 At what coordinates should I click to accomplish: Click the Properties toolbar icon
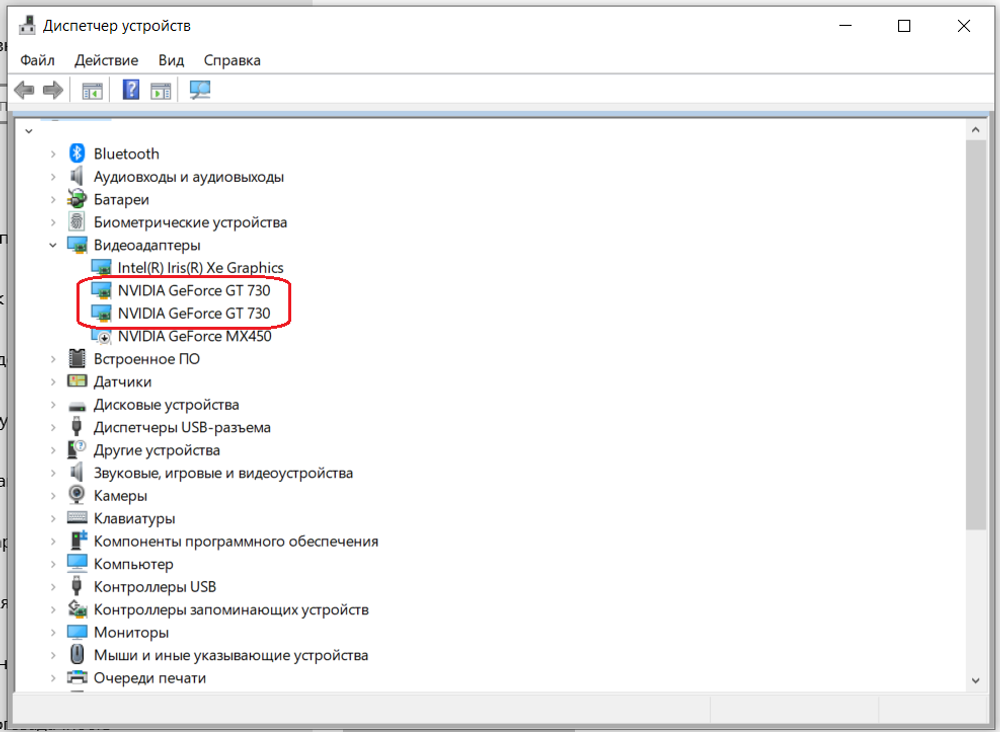pyautogui.click(x=160, y=89)
